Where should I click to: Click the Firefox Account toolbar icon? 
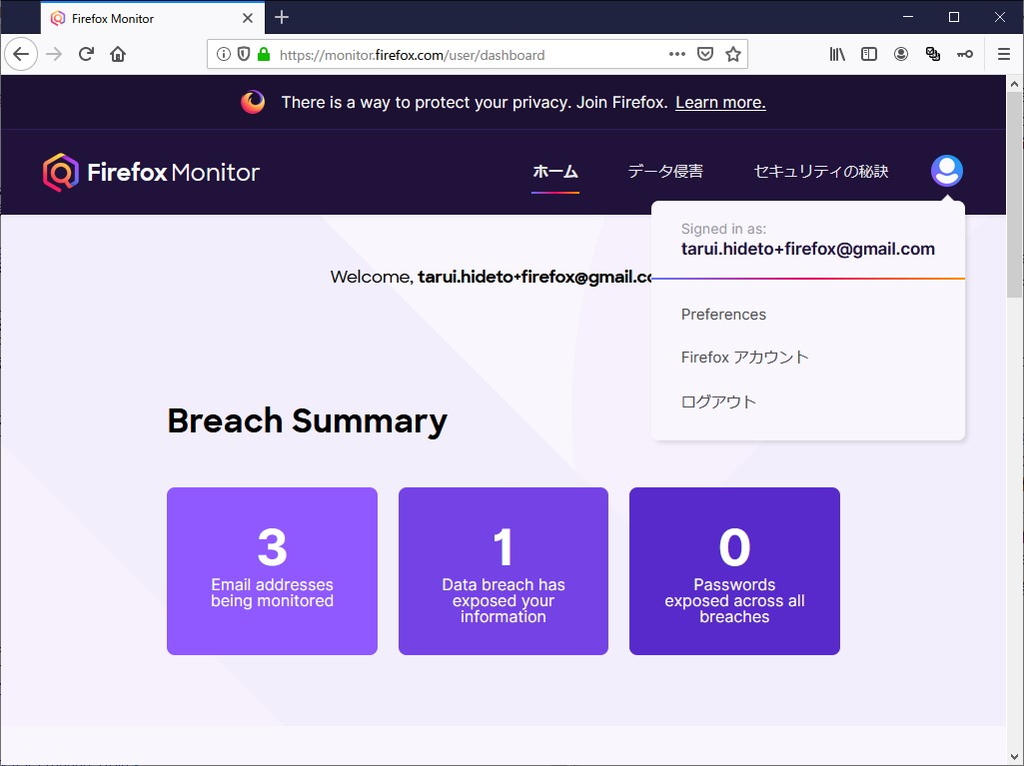tap(901, 54)
